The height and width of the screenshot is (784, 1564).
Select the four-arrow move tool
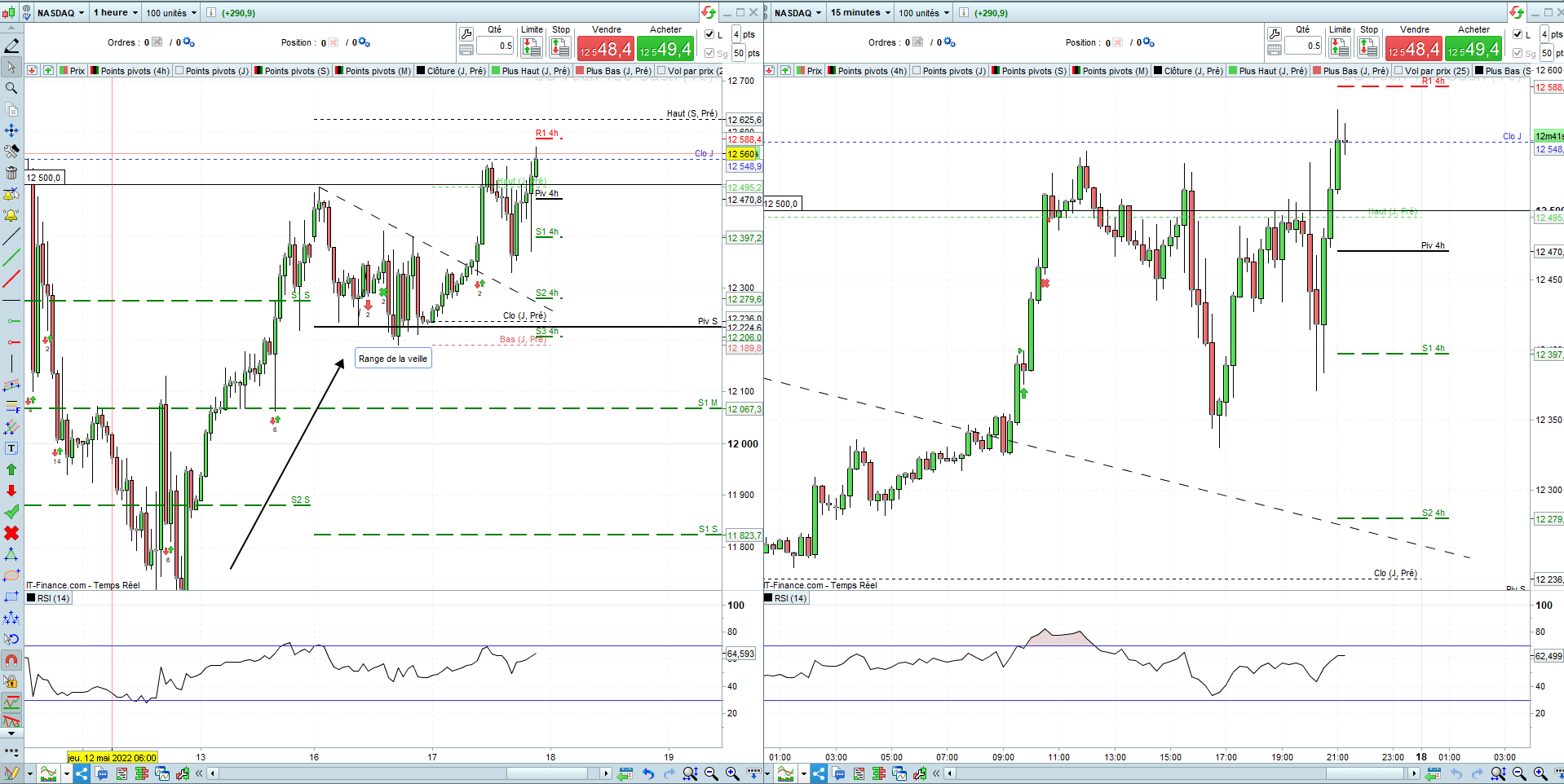pyautogui.click(x=11, y=130)
